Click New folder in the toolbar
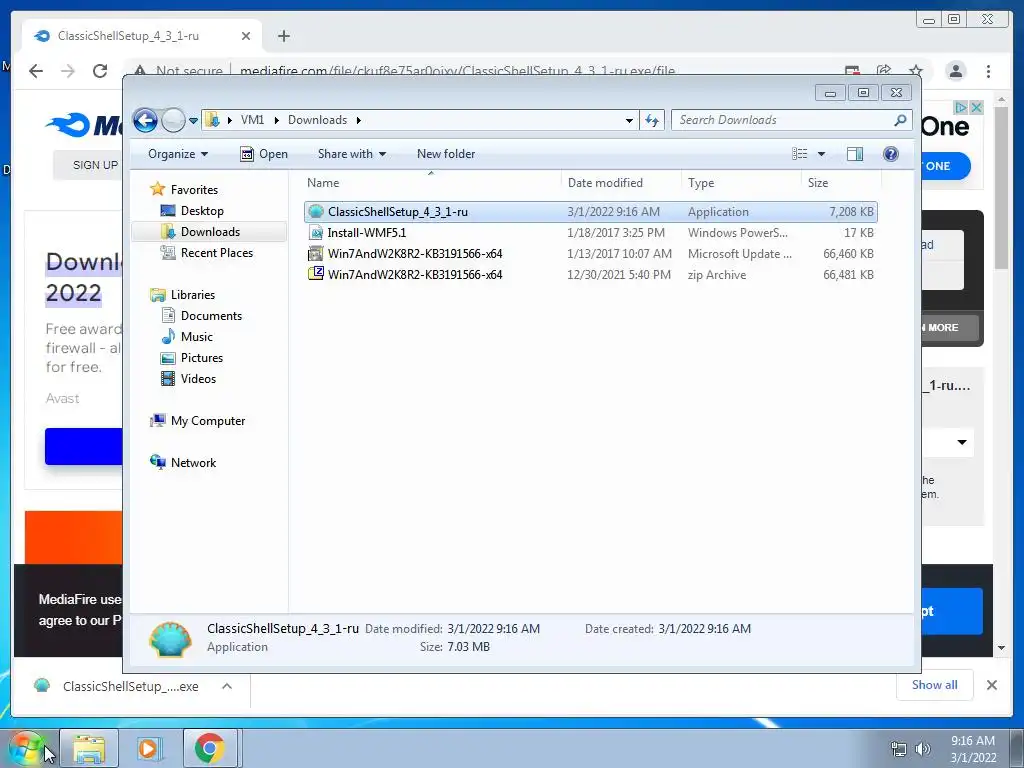 pos(446,154)
